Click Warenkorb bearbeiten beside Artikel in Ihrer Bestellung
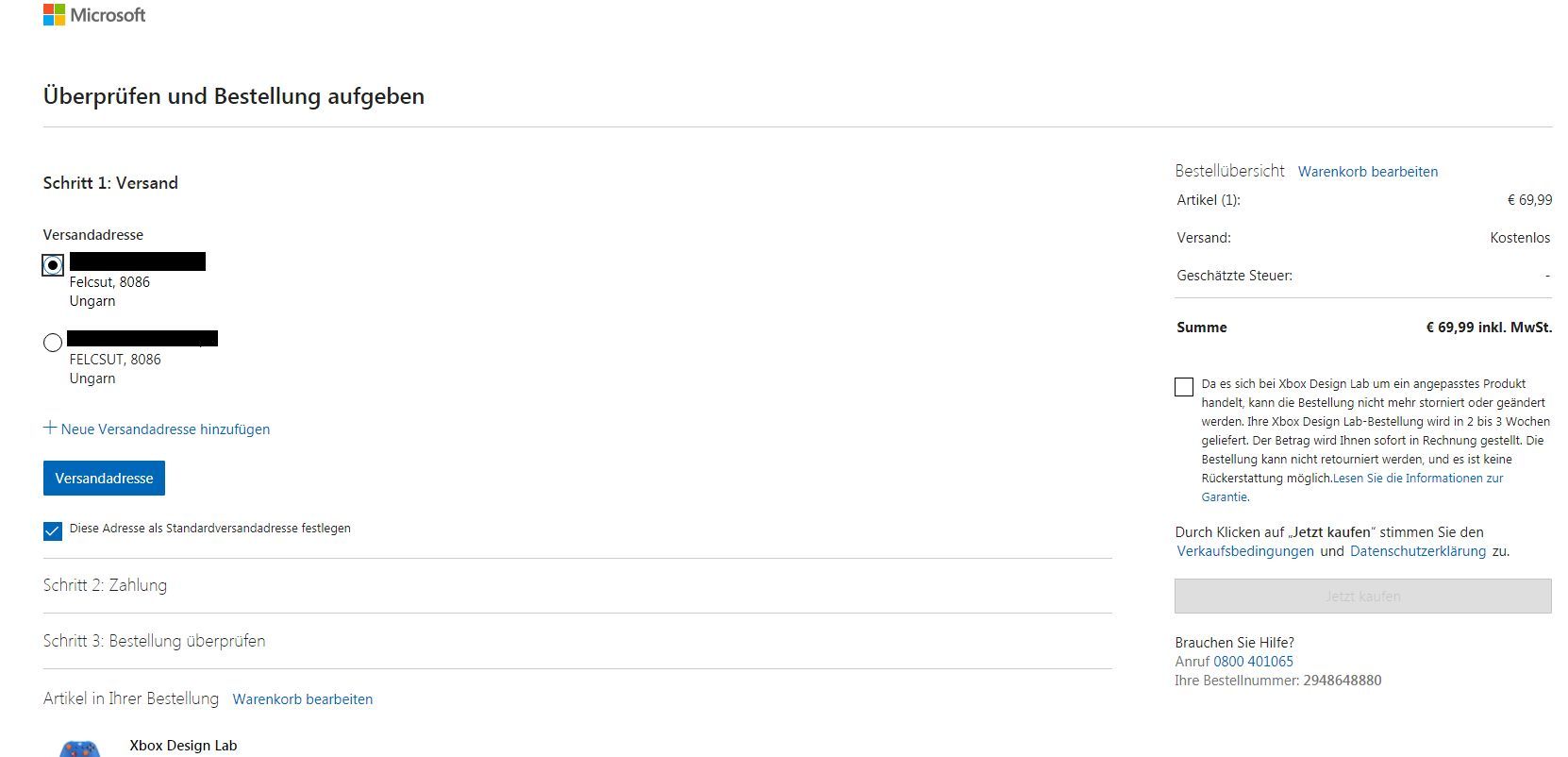This screenshot has width=1568, height=757. [302, 699]
